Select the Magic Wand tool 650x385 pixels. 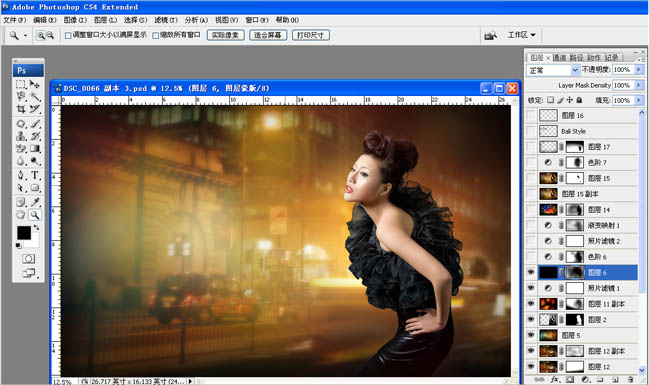coord(35,97)
